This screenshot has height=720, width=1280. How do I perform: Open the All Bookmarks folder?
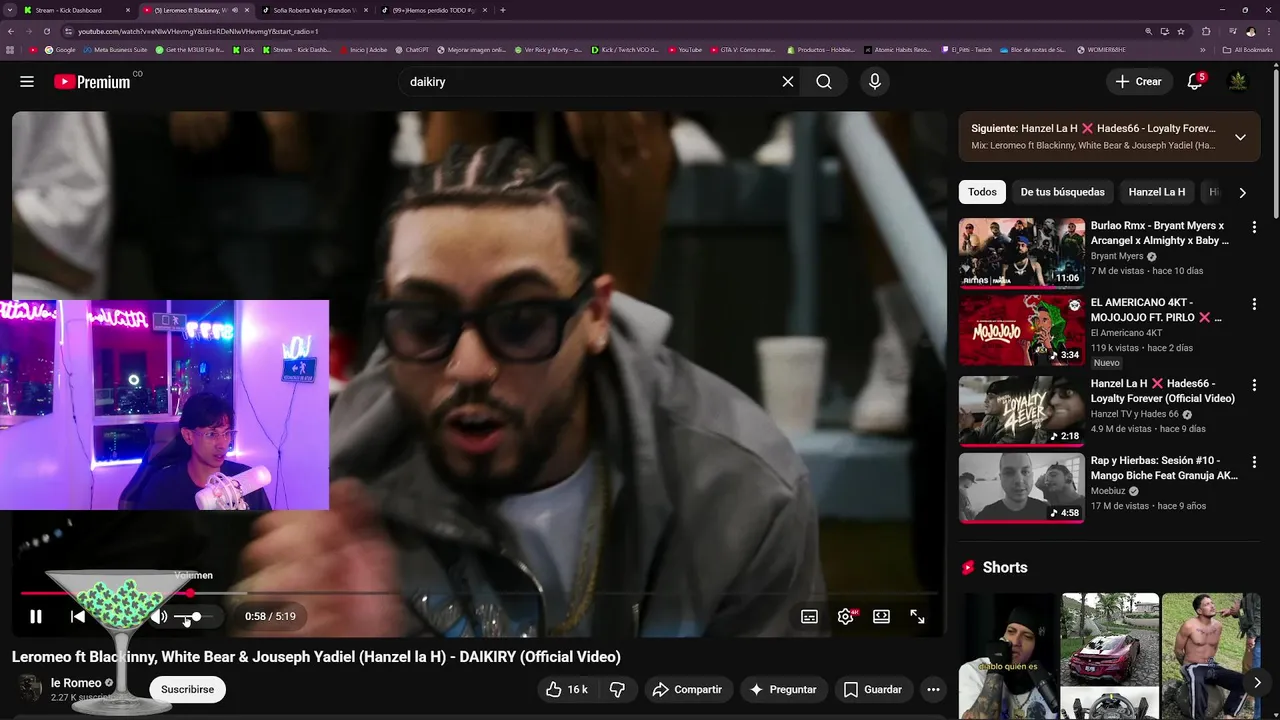[1248, 50]
